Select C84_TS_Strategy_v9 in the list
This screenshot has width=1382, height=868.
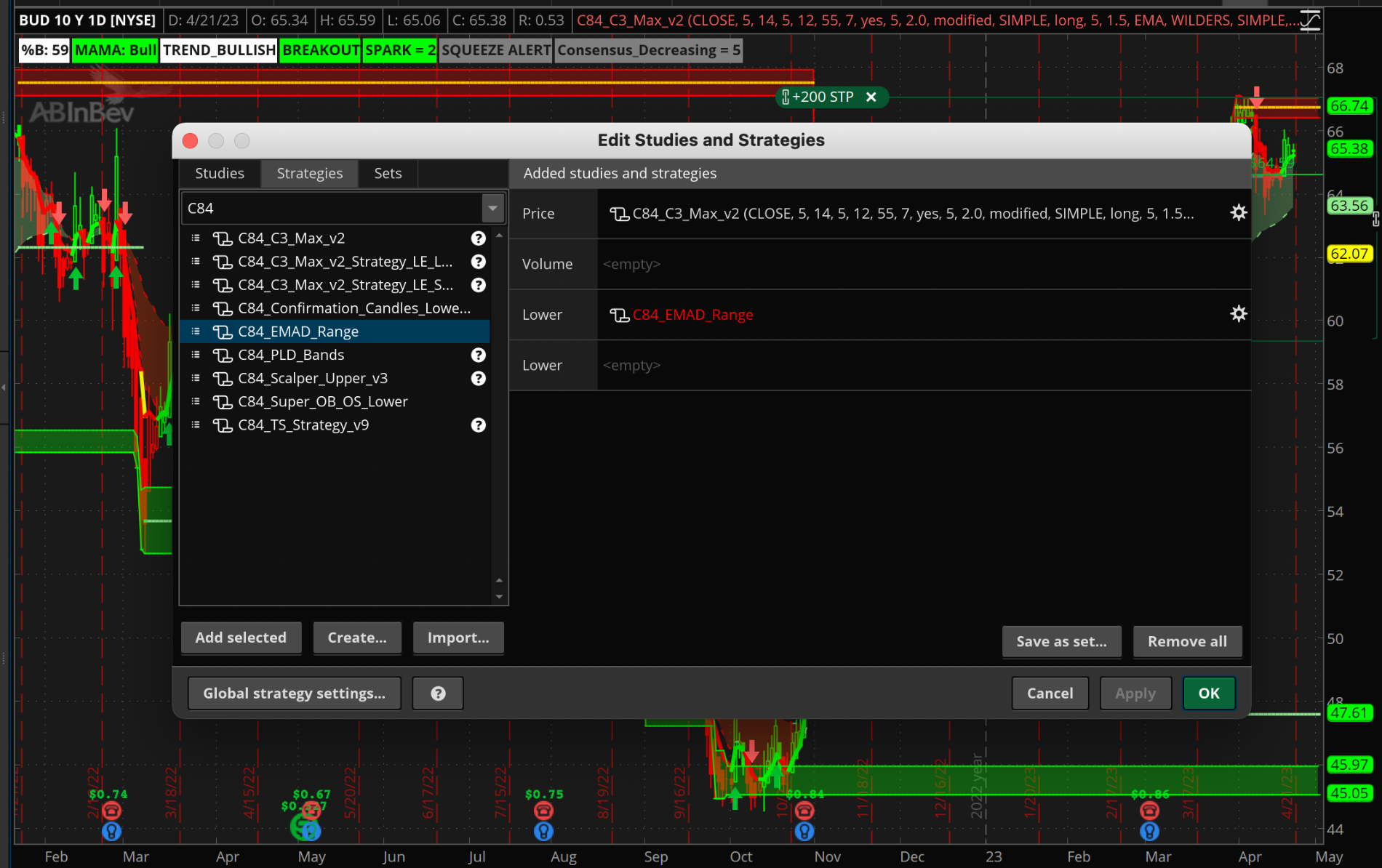(335, 425)
